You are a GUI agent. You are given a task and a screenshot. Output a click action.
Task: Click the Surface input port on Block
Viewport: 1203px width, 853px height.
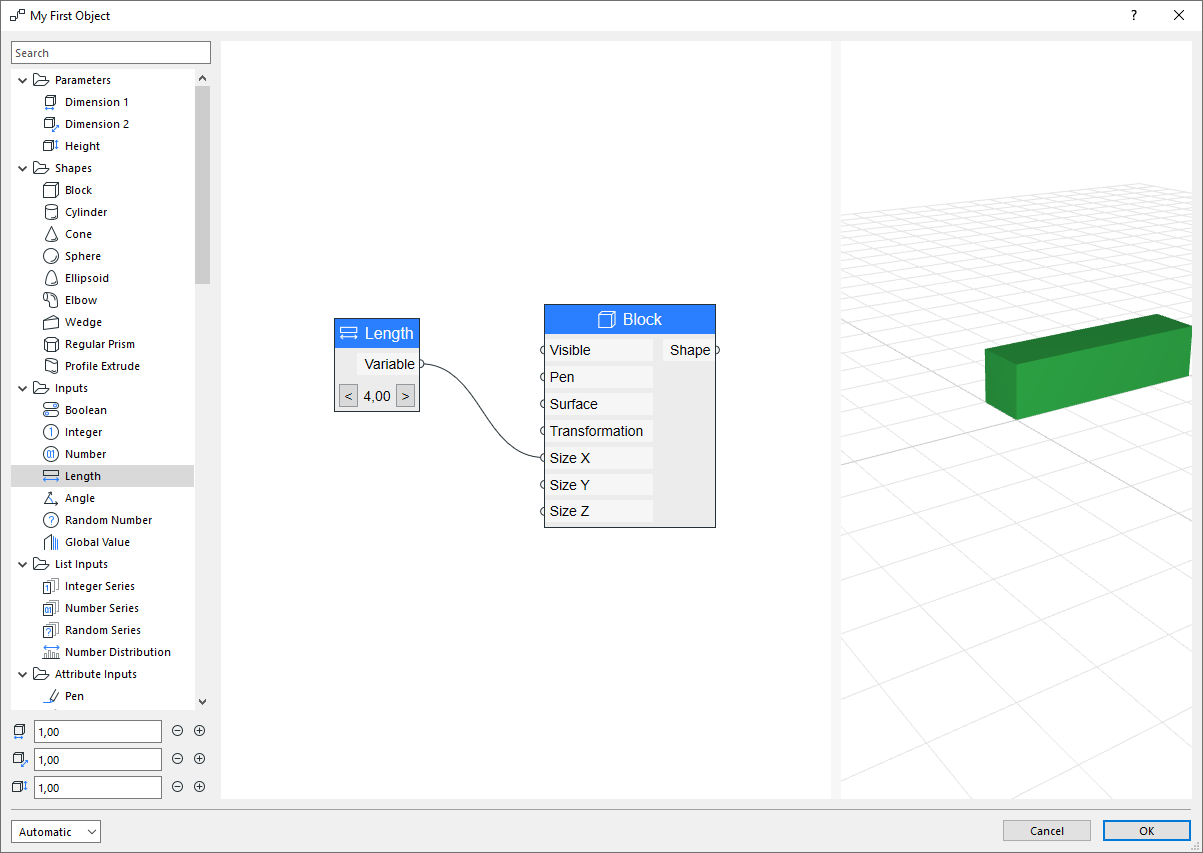[543, 404]
